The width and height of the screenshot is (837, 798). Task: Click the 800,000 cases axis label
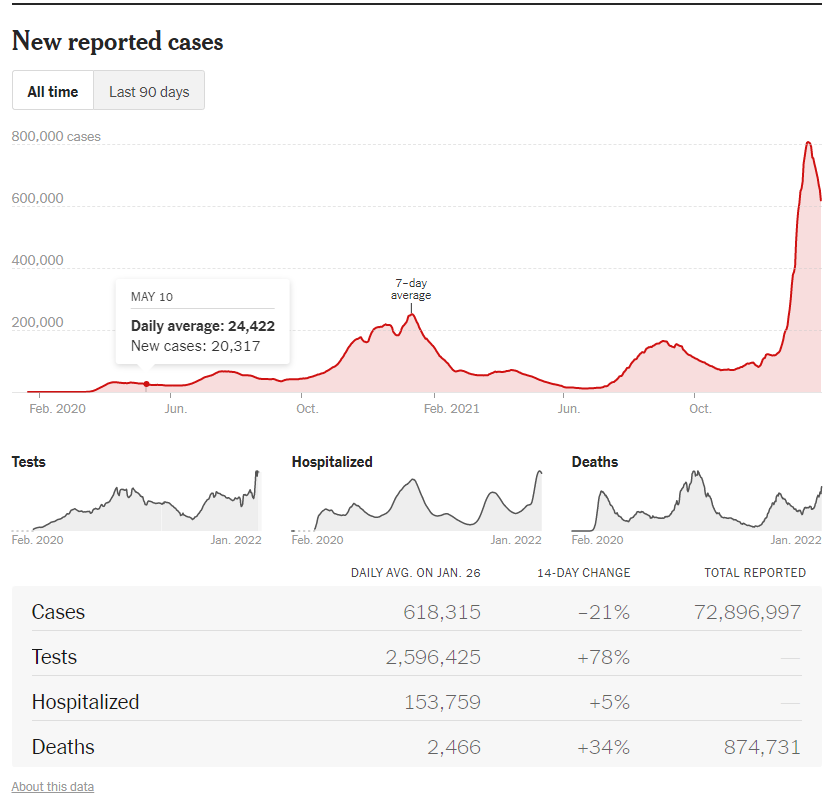(x=56, y=136)
